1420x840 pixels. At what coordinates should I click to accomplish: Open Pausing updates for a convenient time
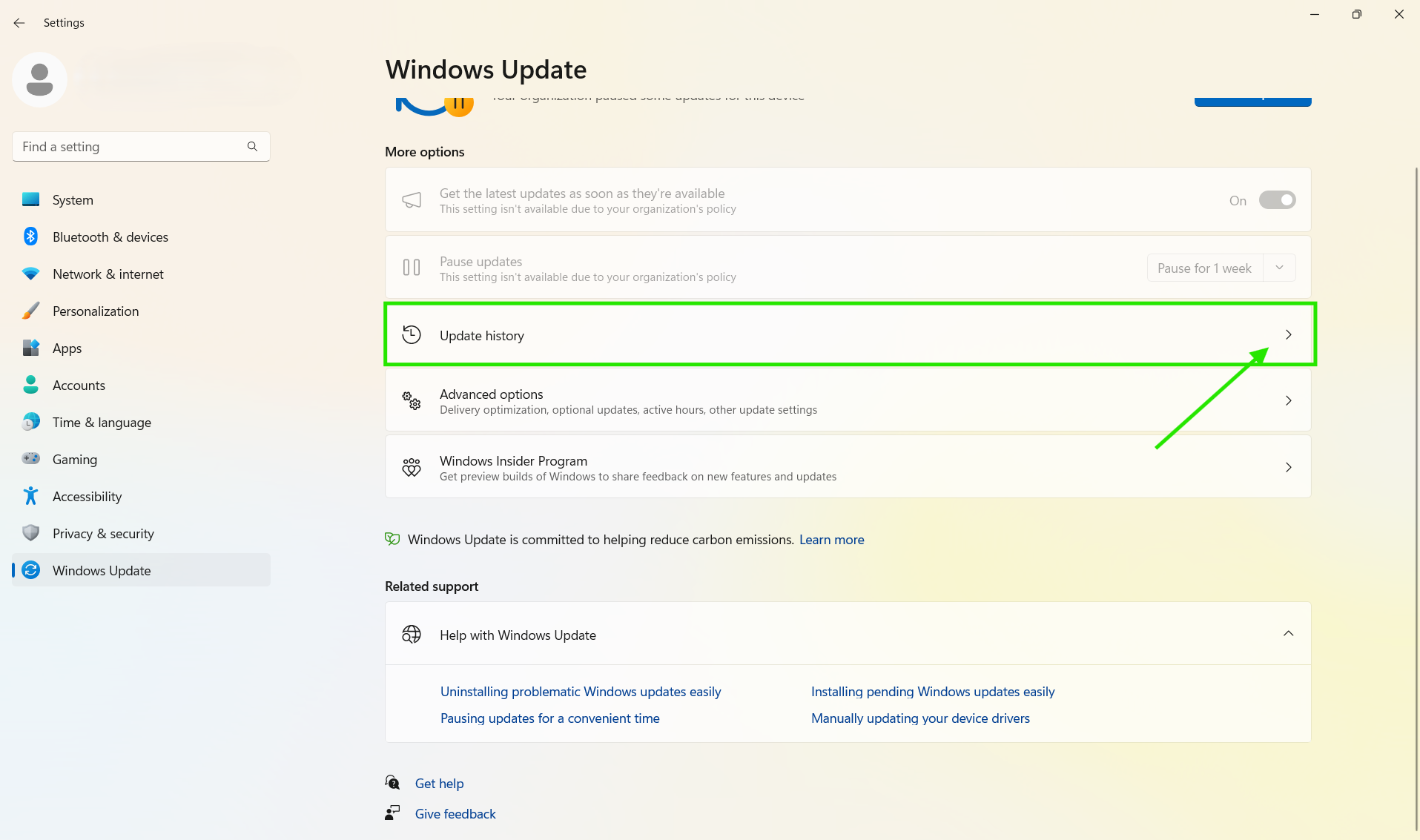pos(550,718)
